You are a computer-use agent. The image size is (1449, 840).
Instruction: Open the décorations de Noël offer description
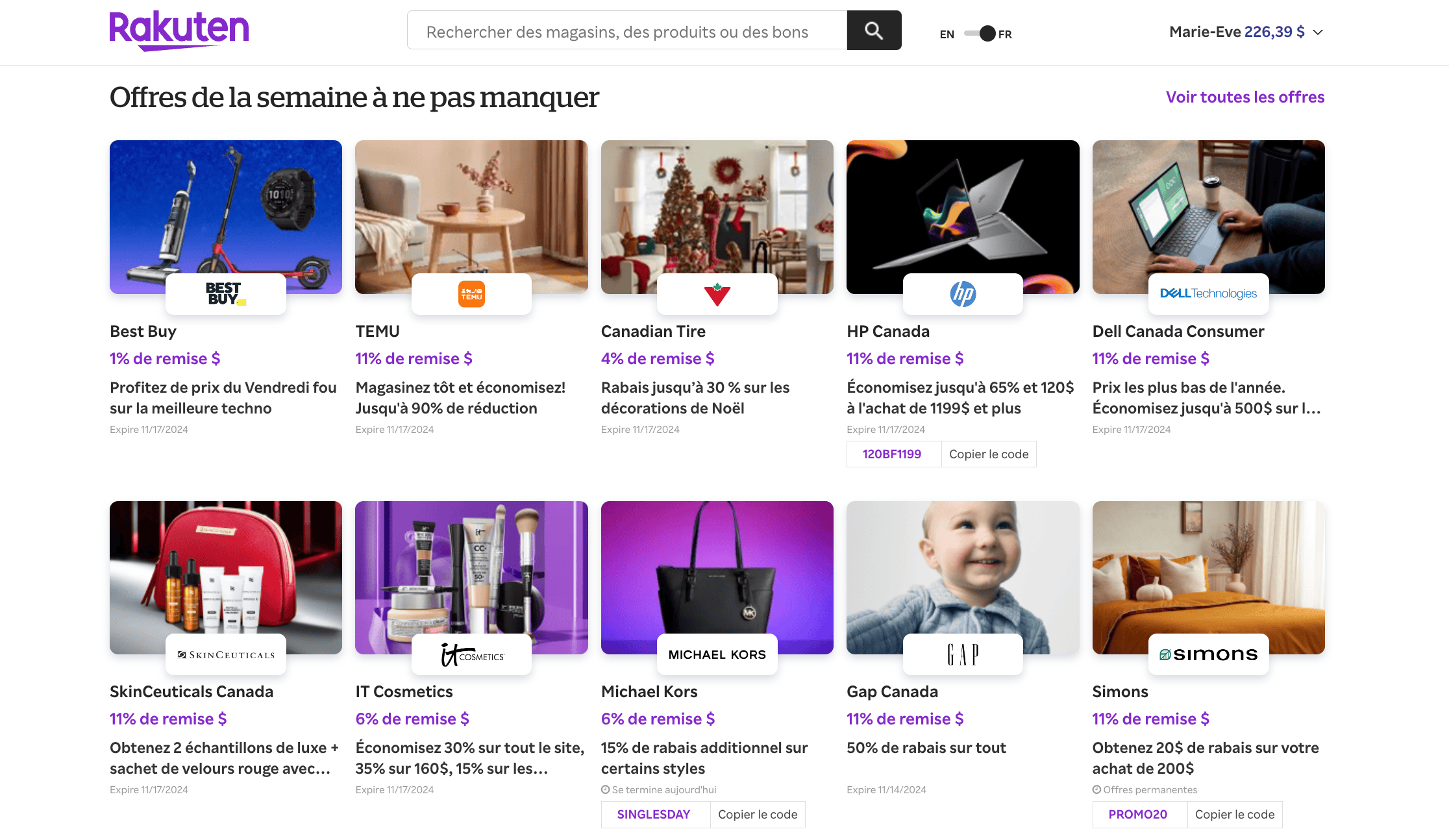pyautogui.click(x=695, y=398)
